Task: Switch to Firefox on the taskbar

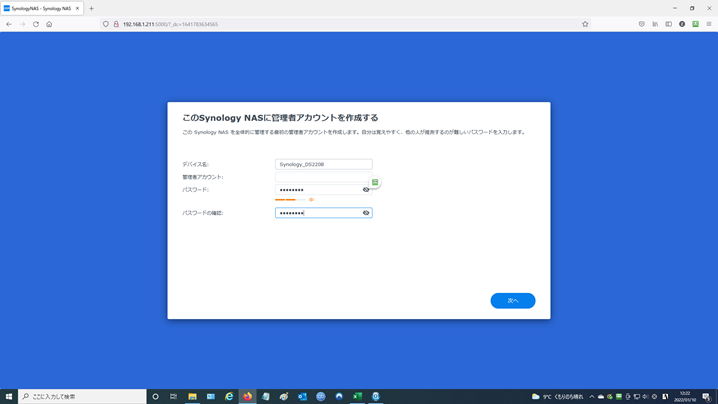Action: [x=247, y=396]
